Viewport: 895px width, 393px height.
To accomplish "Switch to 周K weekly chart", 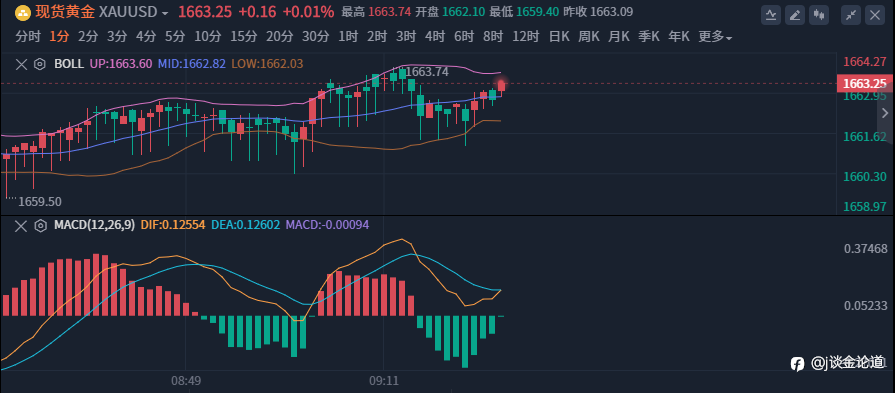I will [x=588, y=37].
